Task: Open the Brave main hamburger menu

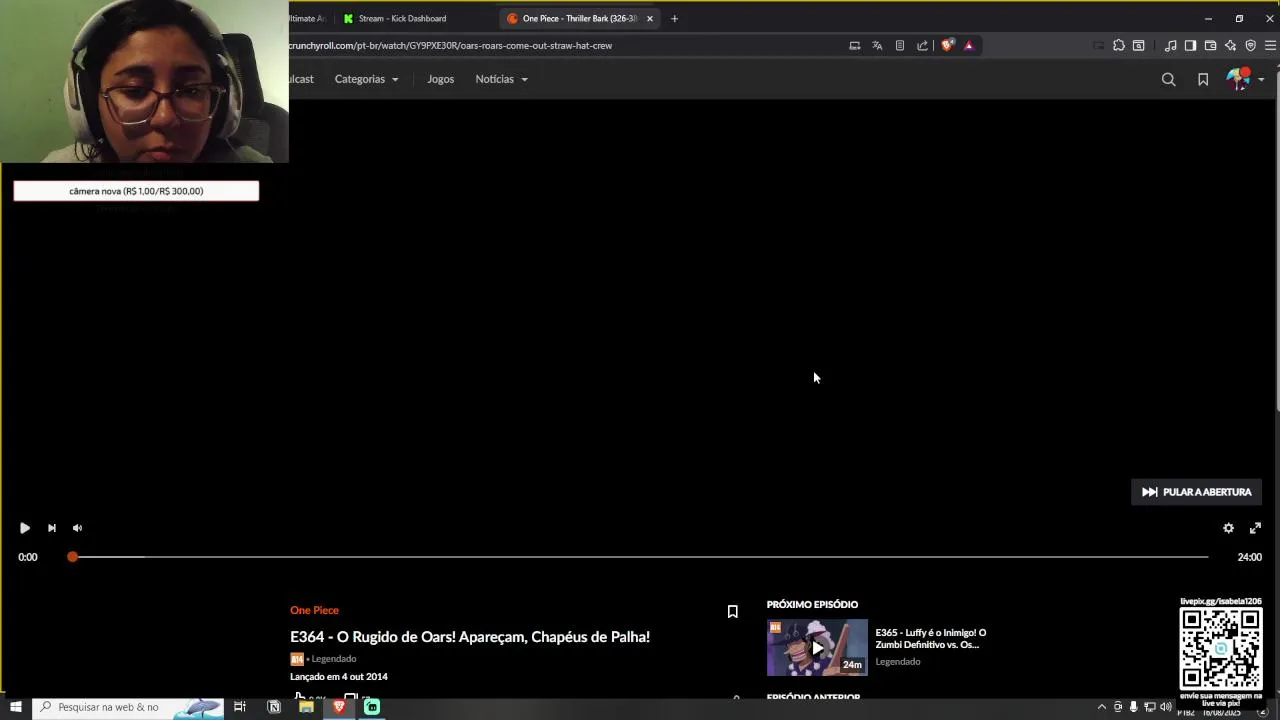Action: [x=1270, y=45]
